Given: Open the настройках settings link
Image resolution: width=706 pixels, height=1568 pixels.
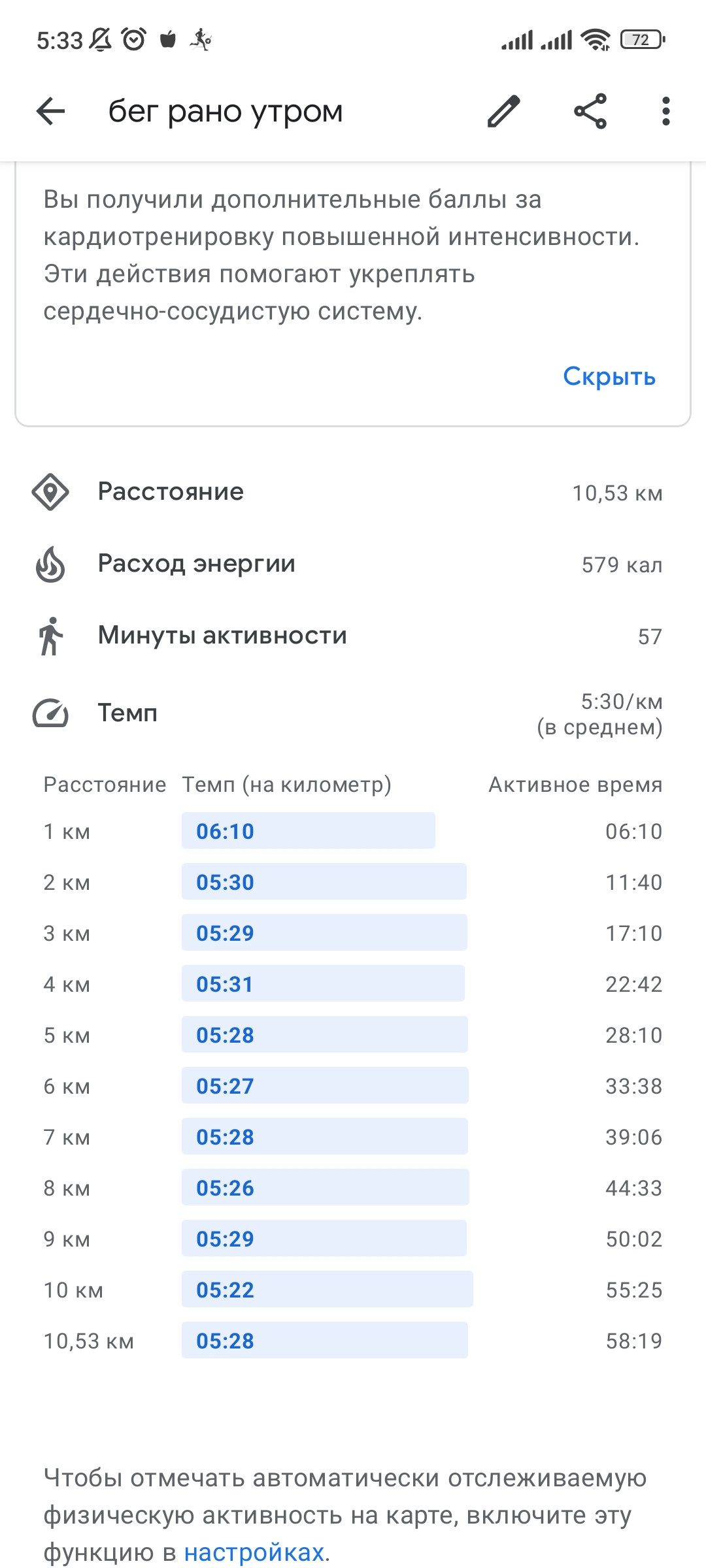Looking at the screenshot, I should [254, 1552].
